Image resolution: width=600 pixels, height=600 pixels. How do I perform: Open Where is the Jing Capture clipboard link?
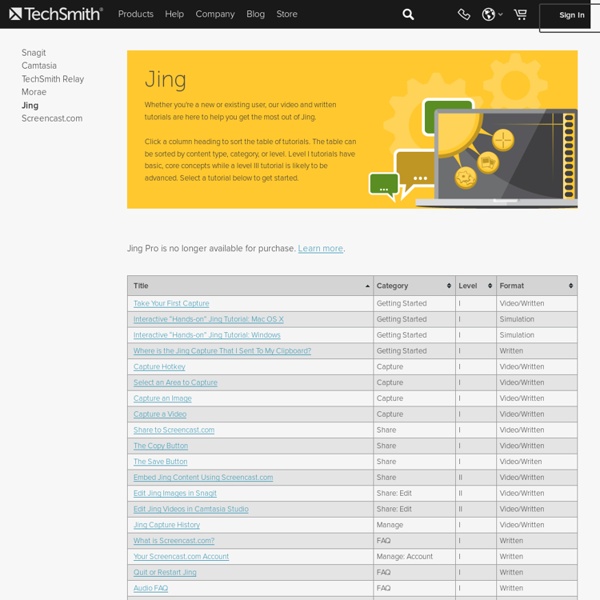222,351
